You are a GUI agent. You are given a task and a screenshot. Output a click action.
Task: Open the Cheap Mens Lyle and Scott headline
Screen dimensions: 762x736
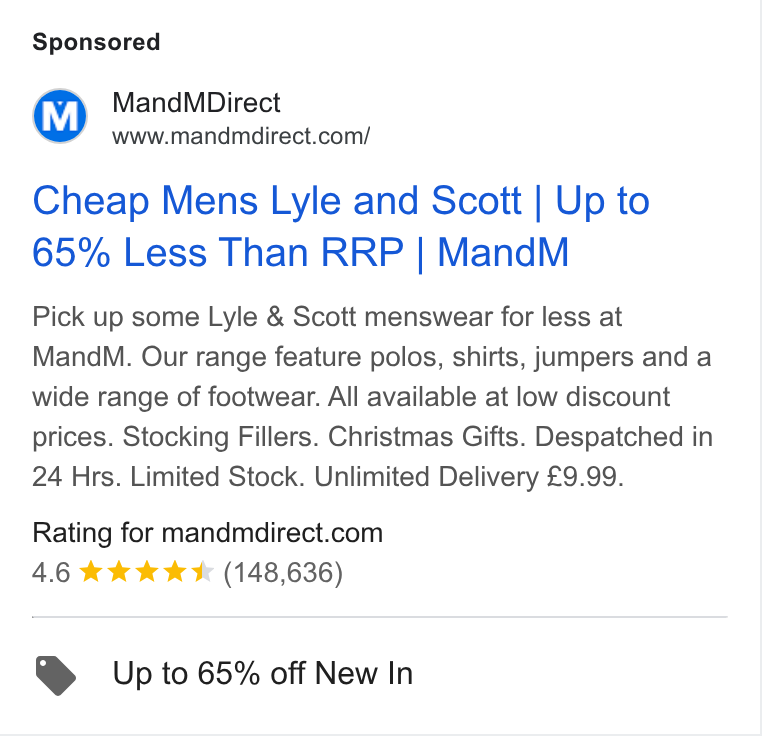click(x=341, y=227)
